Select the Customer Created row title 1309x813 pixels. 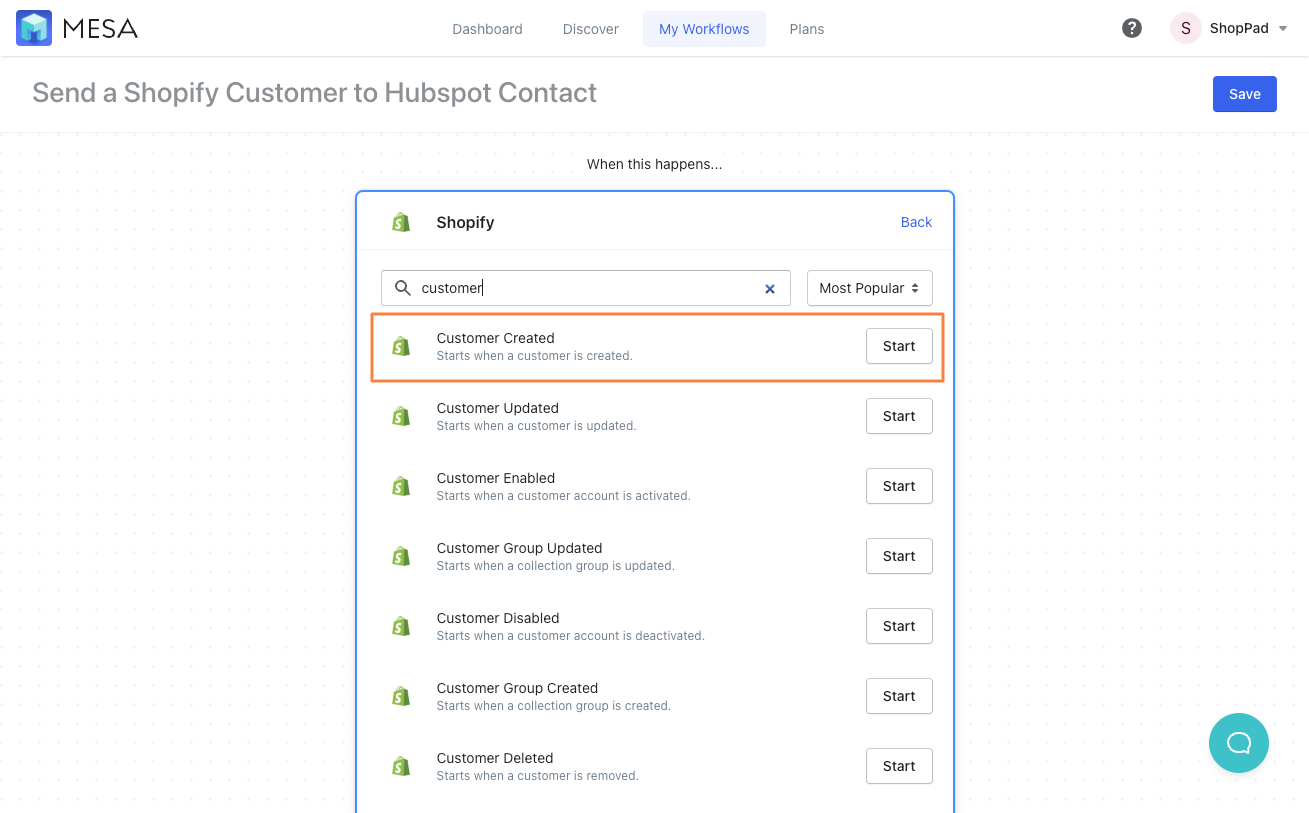pyautogui.click(x=495, y=338)
